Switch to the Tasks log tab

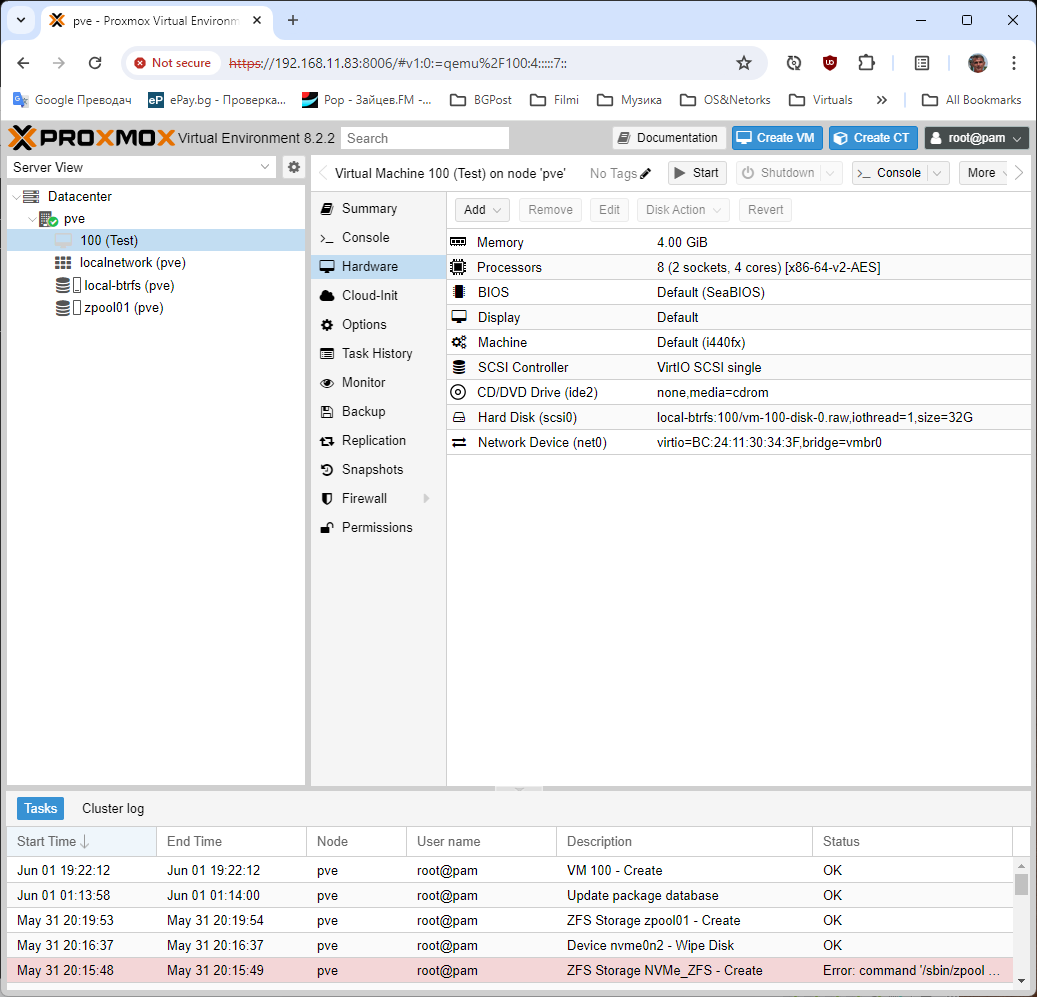[x=40, y=809]
